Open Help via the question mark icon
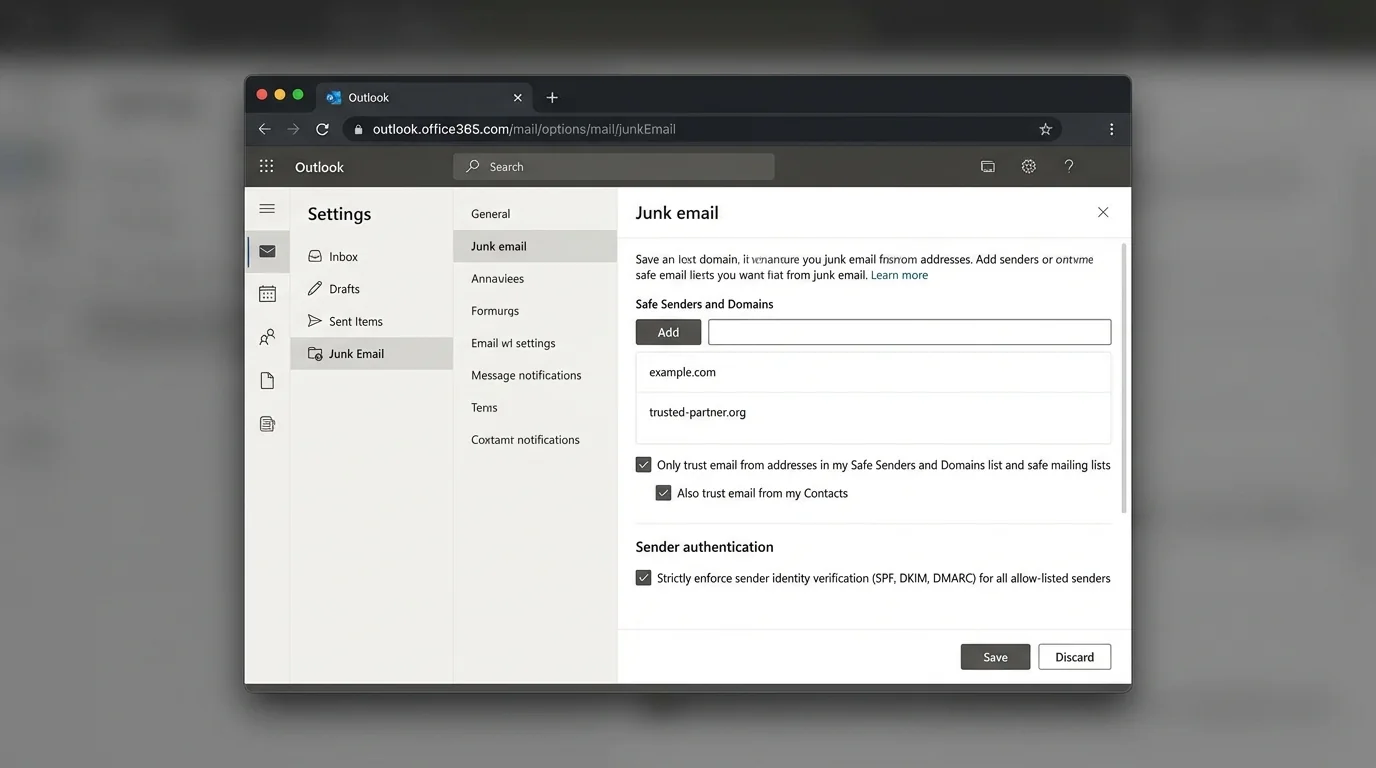Image resolution: width=1376 pixels, height=768 pixels. point(1068,166)
